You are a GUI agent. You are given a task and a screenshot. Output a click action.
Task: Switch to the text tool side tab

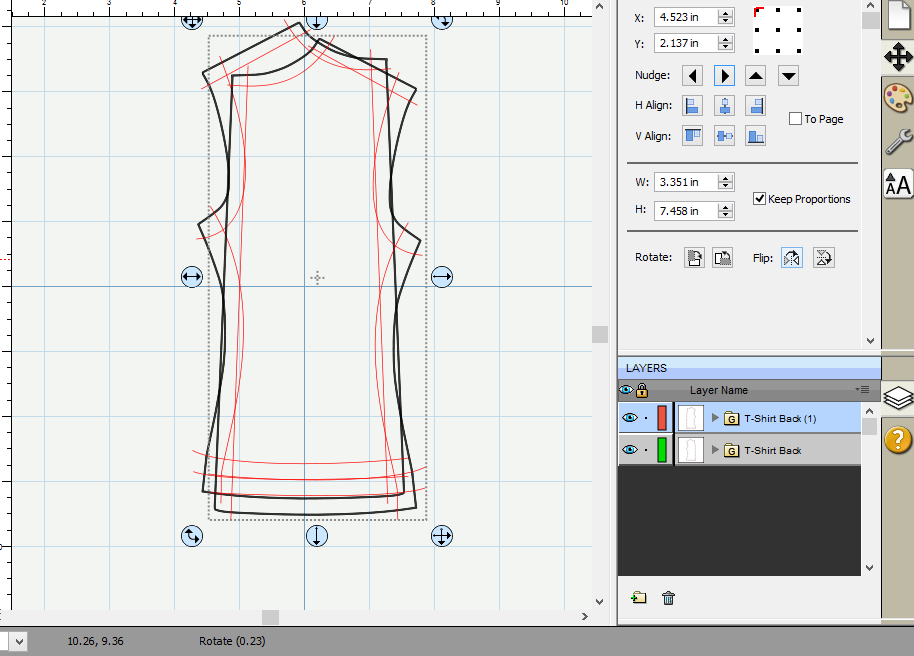898,184
